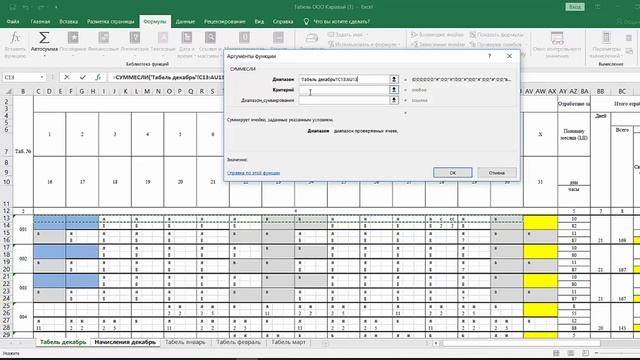Viewport: 640px width, 360px height.
Task: Click the Insert Function fx ribbon button
Action: point(15,44)
